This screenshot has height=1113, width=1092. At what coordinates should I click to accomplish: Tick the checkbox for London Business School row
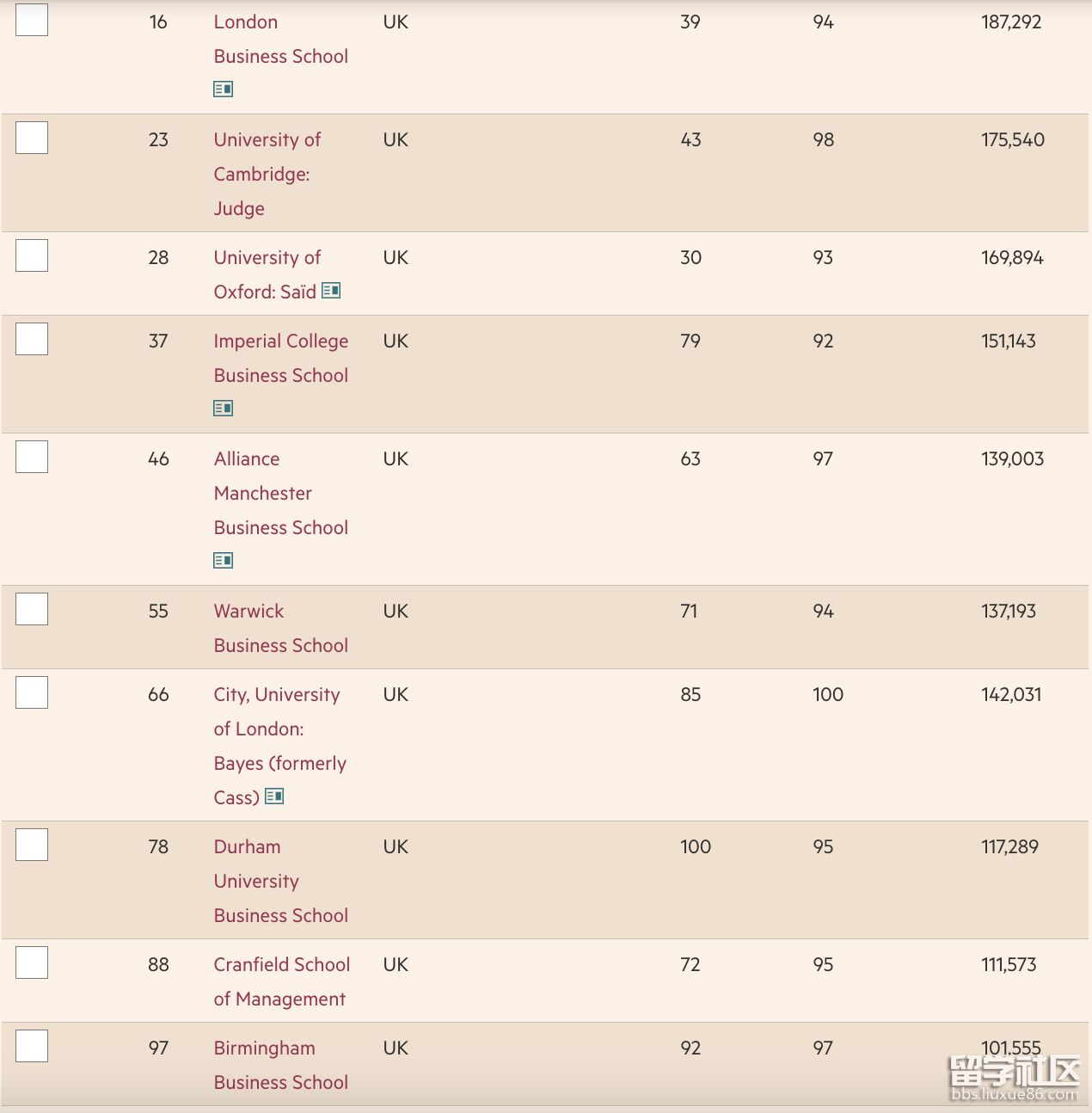pyautogui.click(x=32, y=20)
